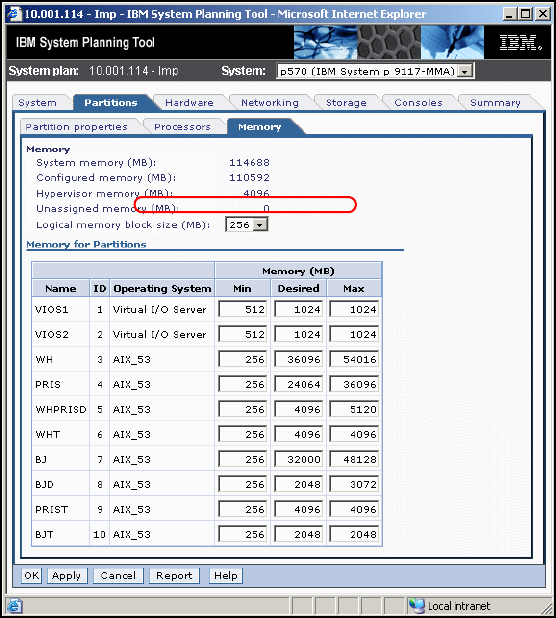Click the BJT partition name
This screenshot has width=556, height=618.
pyautogui.click(x=44, y=534)
